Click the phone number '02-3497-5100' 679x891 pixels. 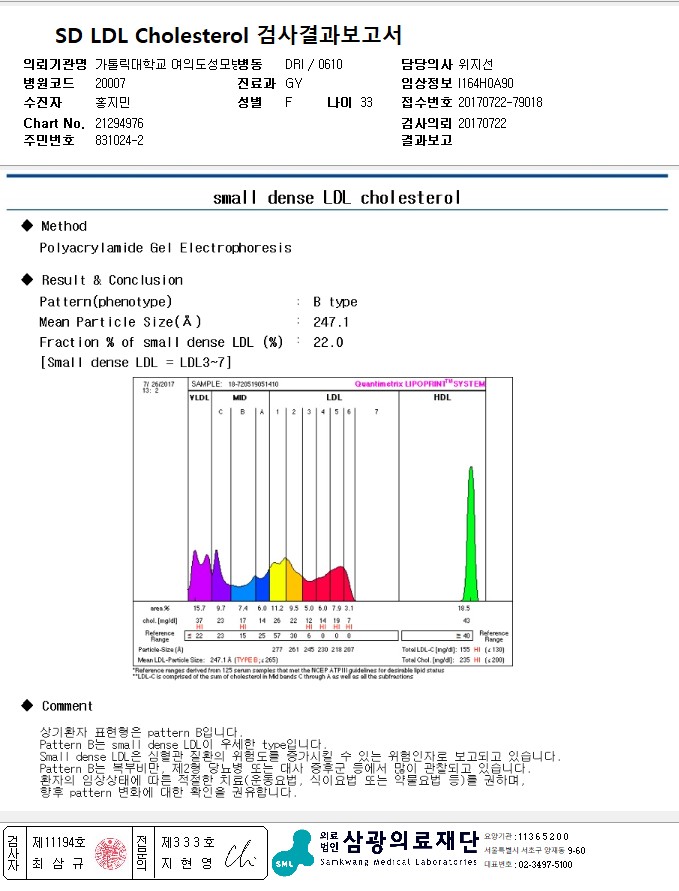(545, 865)
